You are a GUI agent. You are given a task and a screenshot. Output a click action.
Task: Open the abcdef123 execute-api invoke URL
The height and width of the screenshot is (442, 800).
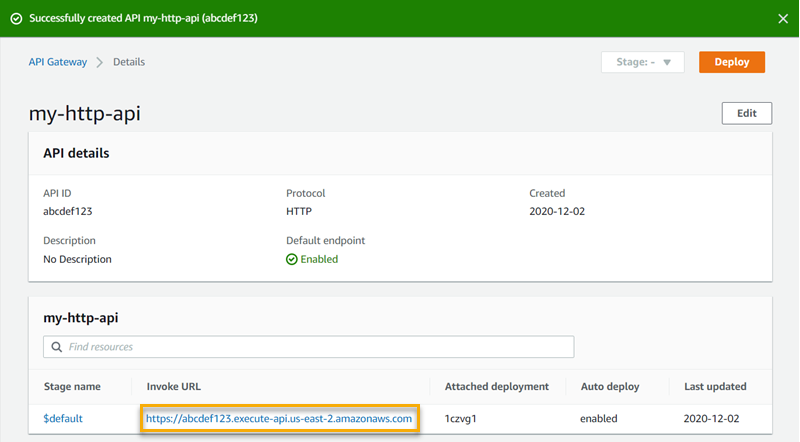pos(279,419)
